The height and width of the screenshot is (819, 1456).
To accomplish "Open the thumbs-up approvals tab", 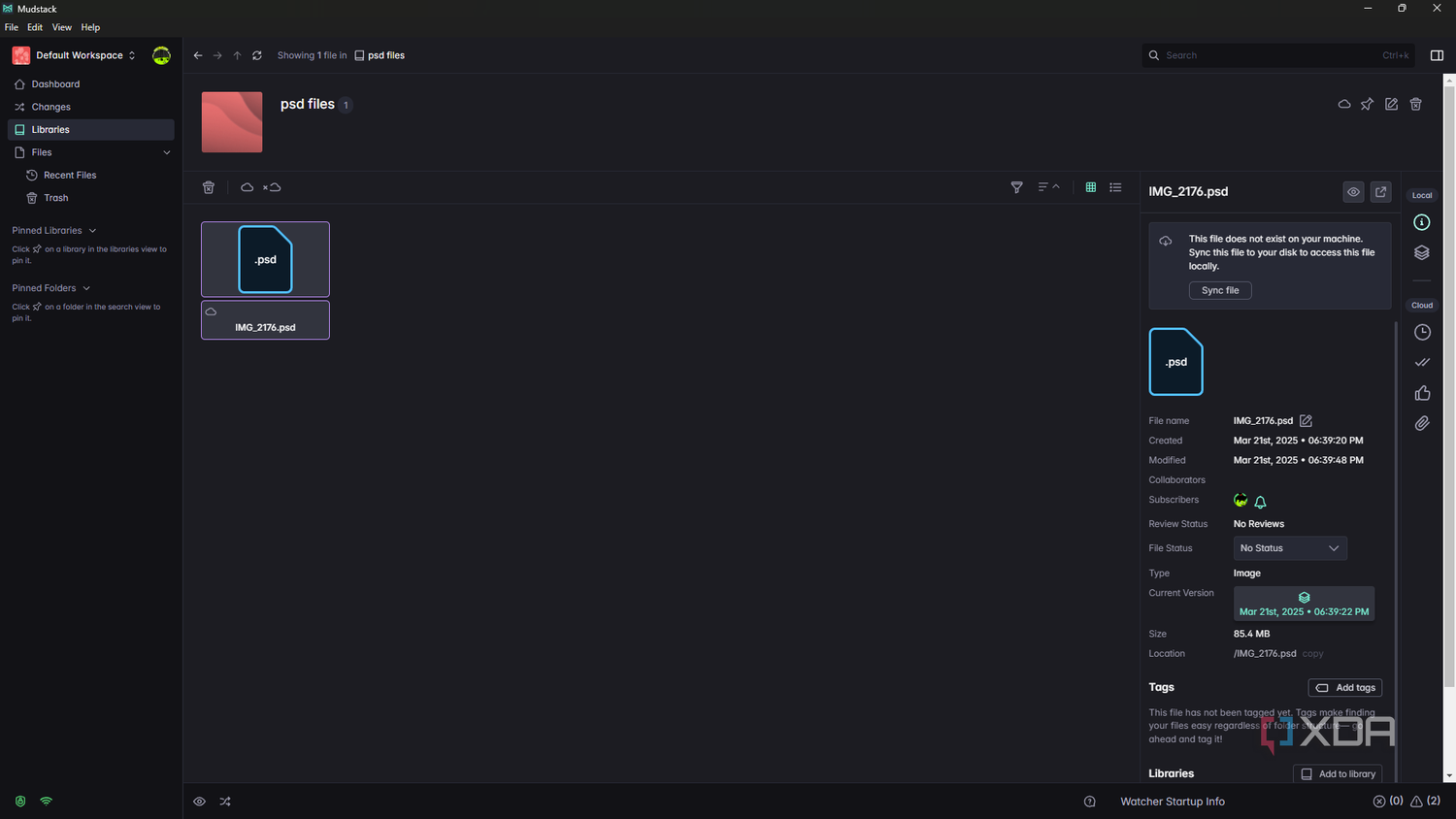I will point(1422,393).
